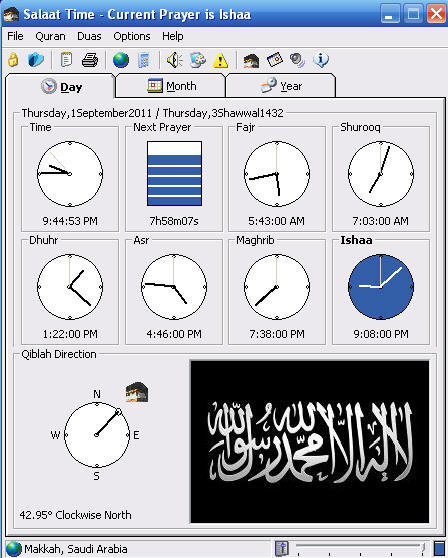
Task: Click the Arabic calligraphy image
Action: click(310, 442)
